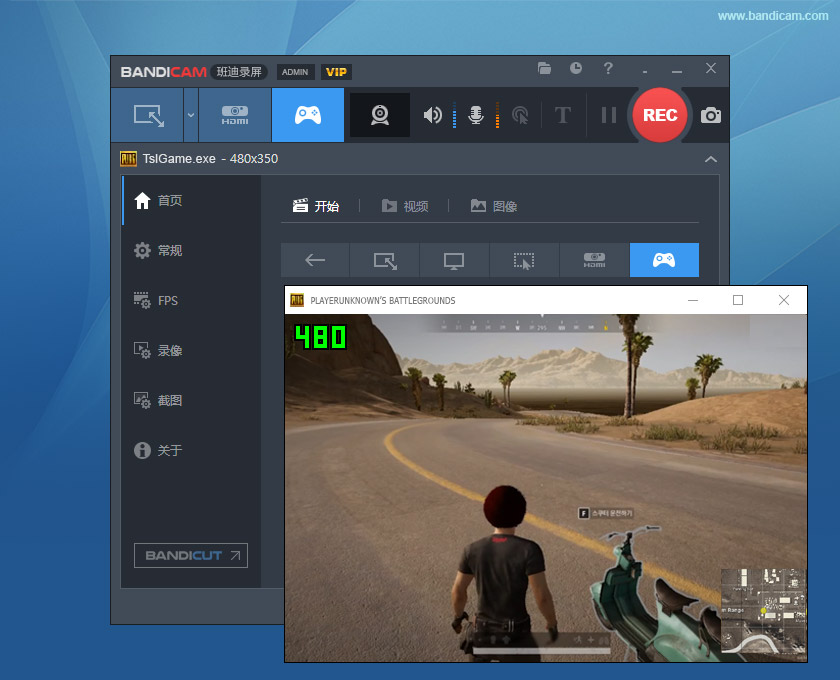Select screen recording mode in top toolbar
Viewport: 840px width, 680px height.
click(147, 115)
